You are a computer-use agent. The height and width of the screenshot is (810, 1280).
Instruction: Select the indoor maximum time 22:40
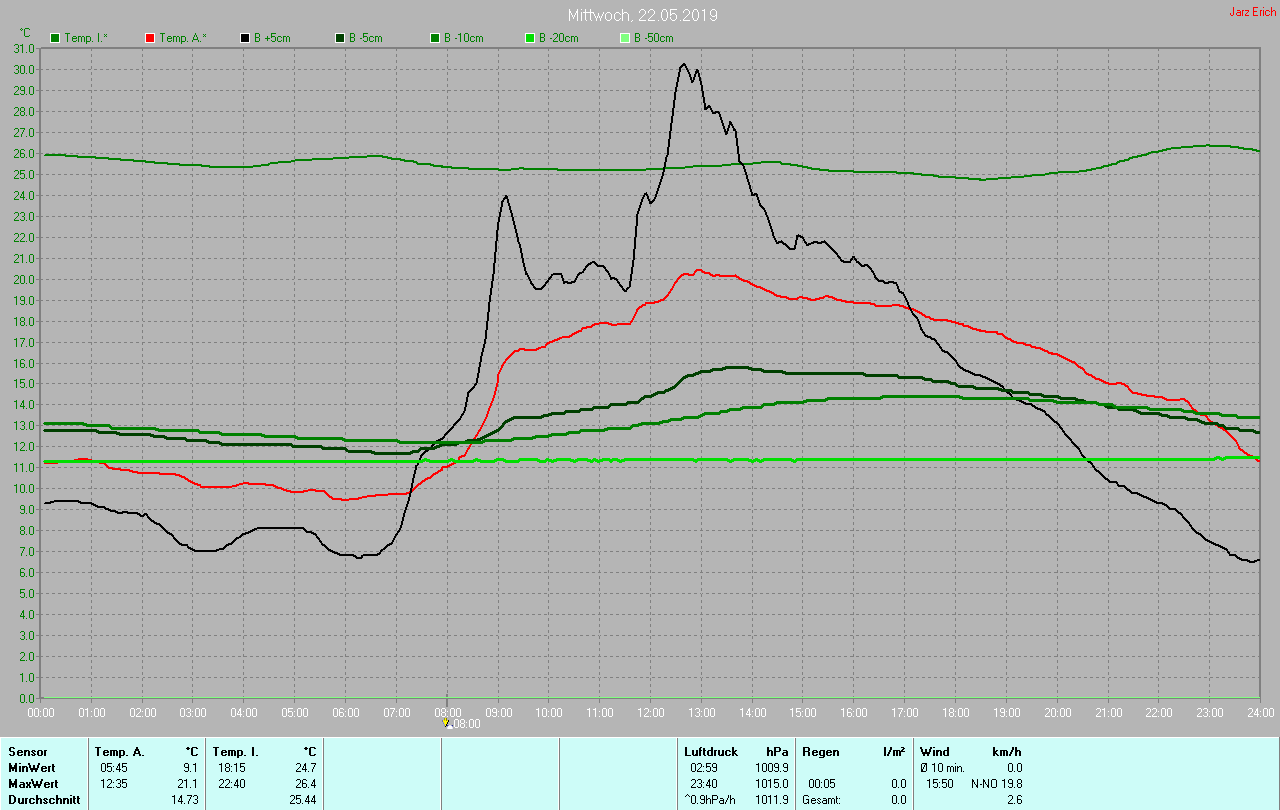(232, 783)
